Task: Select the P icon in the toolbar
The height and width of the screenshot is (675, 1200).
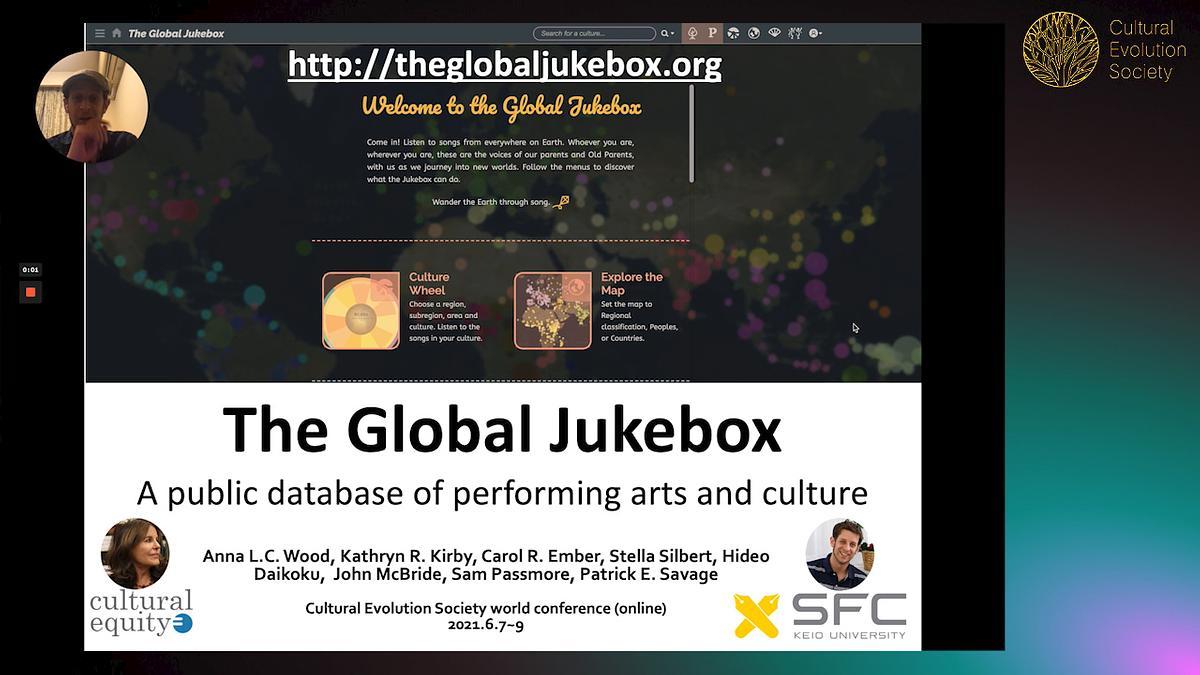Action: click(x=712, y=33)
